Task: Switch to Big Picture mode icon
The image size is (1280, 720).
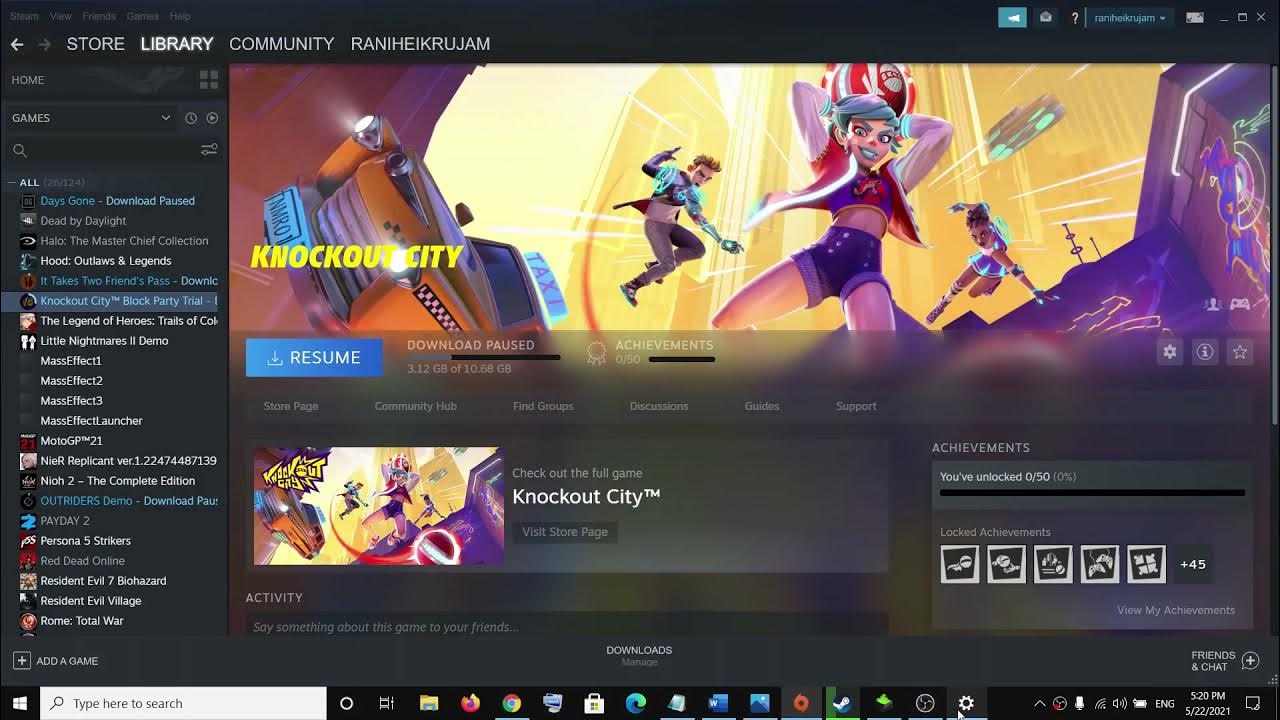Action: tap(1195, 18)
